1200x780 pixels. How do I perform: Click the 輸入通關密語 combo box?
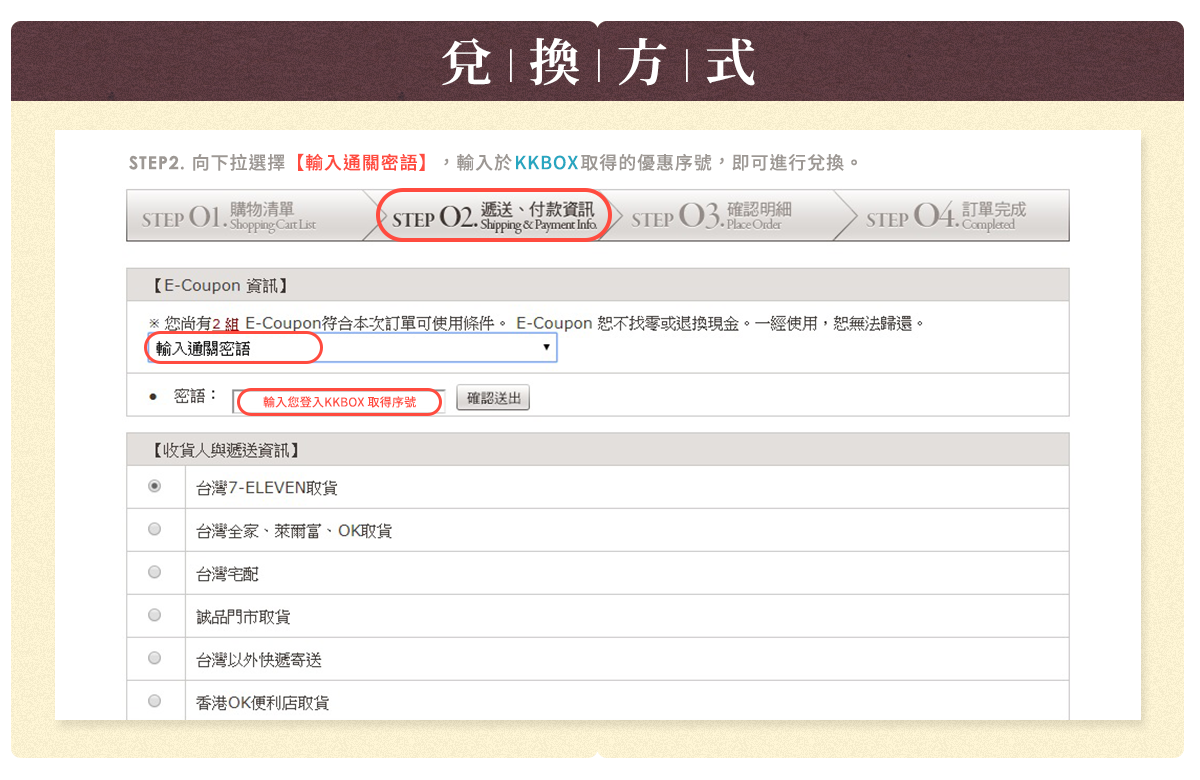tap(350, 348)
